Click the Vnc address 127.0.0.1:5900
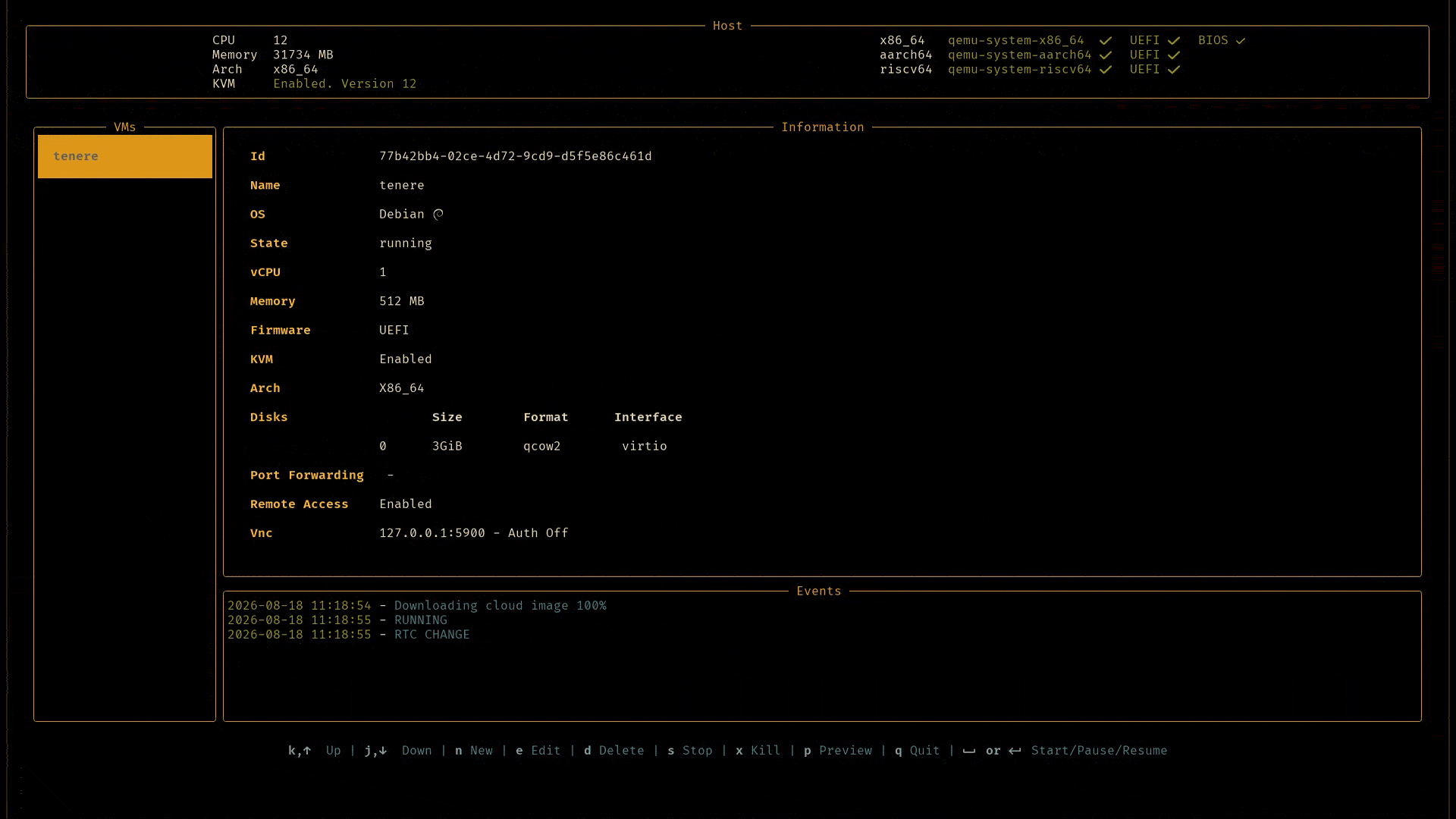 point(432,533)
